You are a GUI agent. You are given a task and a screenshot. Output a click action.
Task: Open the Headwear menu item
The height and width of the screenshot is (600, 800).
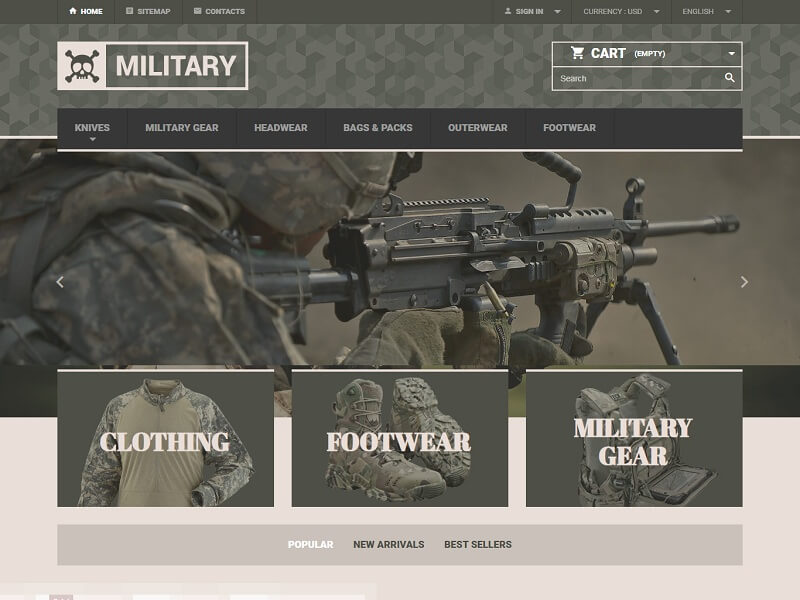(x=281, y=128)
